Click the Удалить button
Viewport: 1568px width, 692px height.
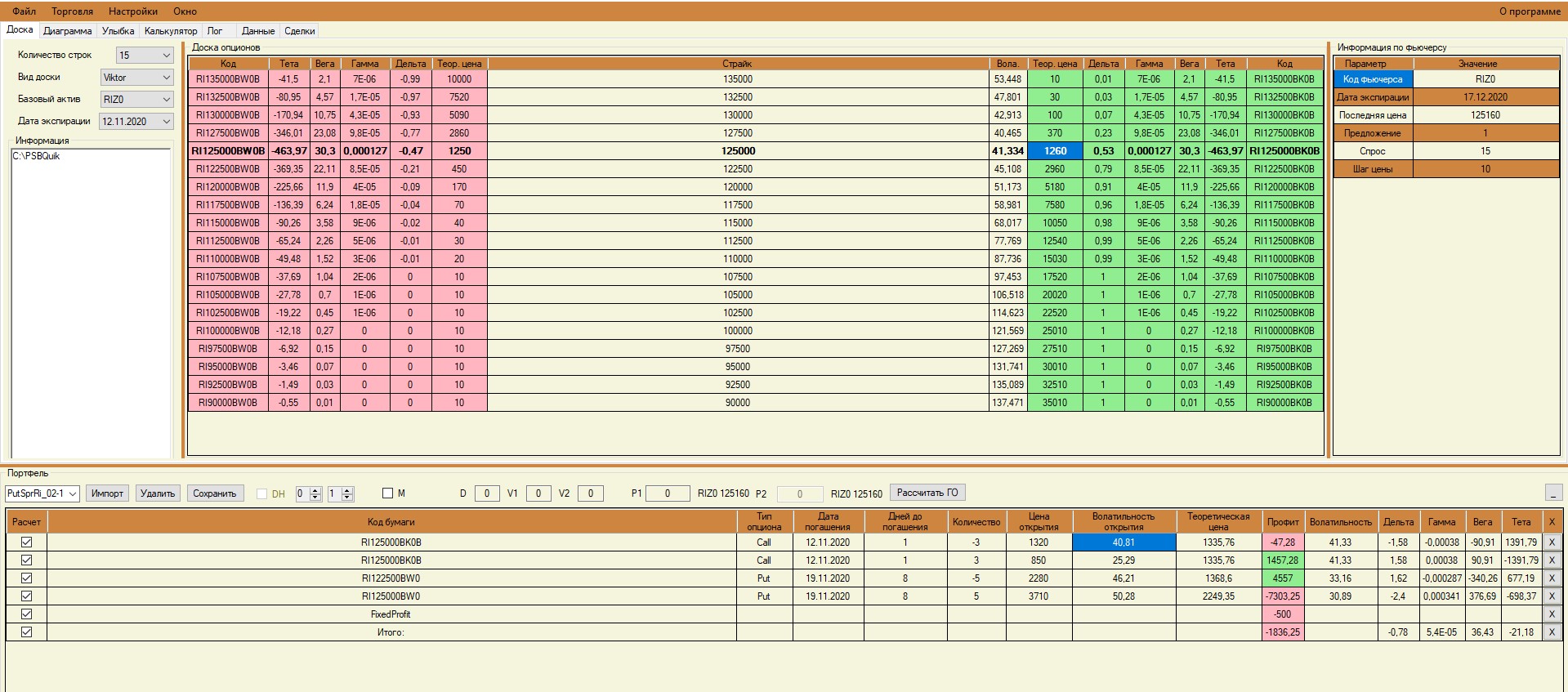point(158,493)
